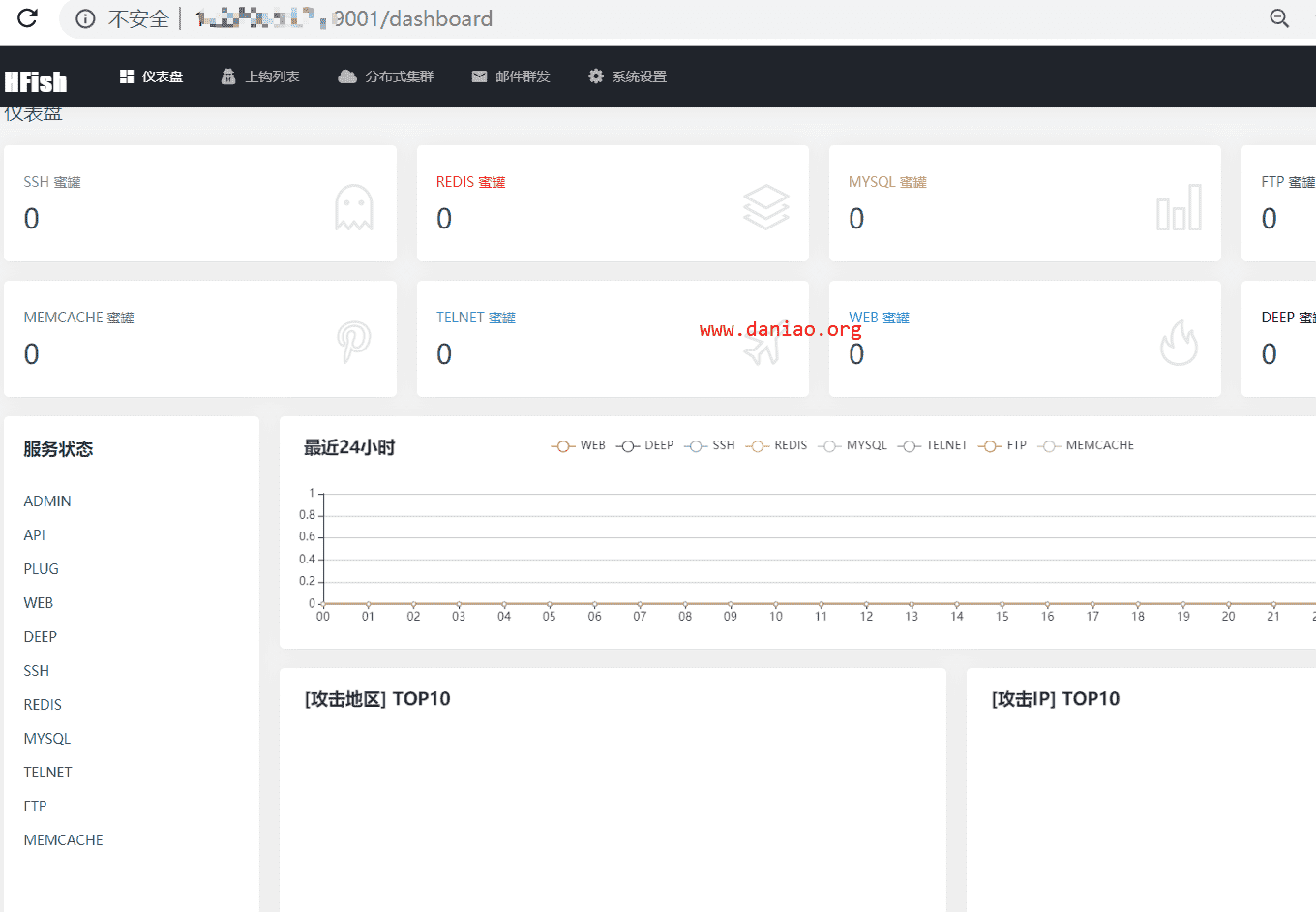This screenshot has width=1316, height=912.
Task: Click DEEP in service status list
Action: (x=41, y=637)
